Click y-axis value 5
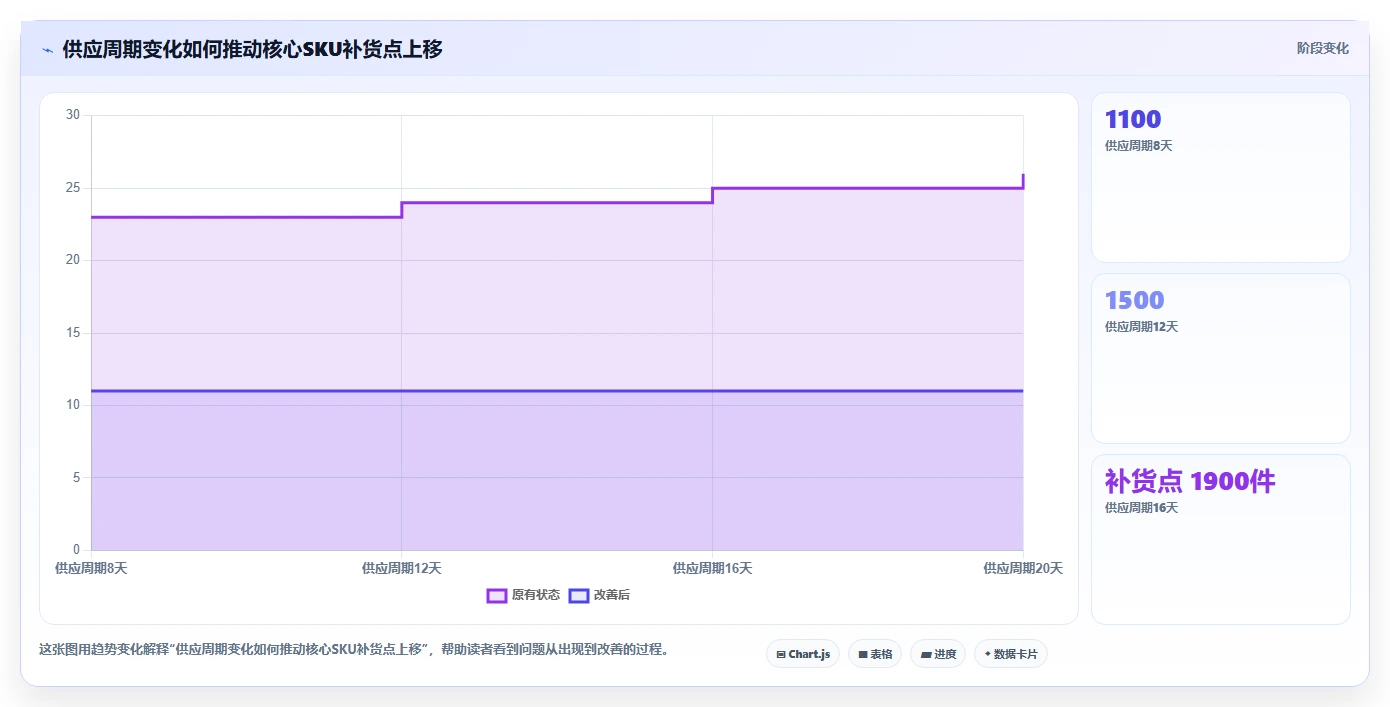The height and width of the screenshot is (707, 1390). click(76, 478)
